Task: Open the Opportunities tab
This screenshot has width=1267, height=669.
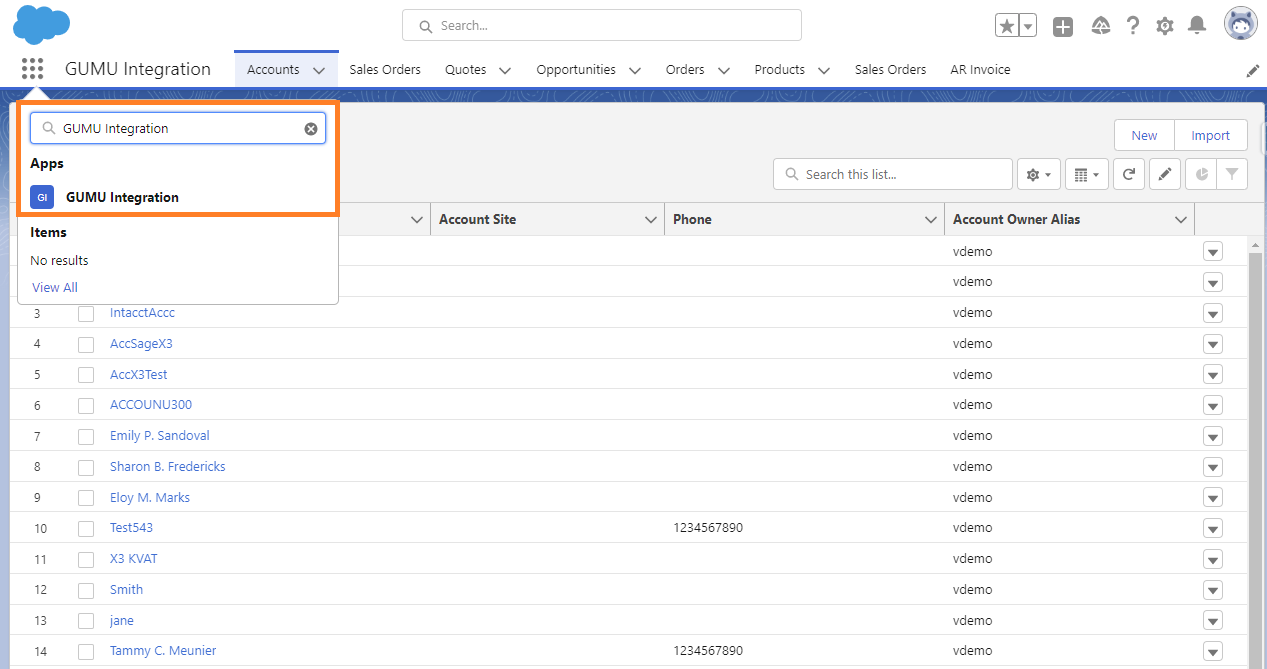Action: click(576, 69)
